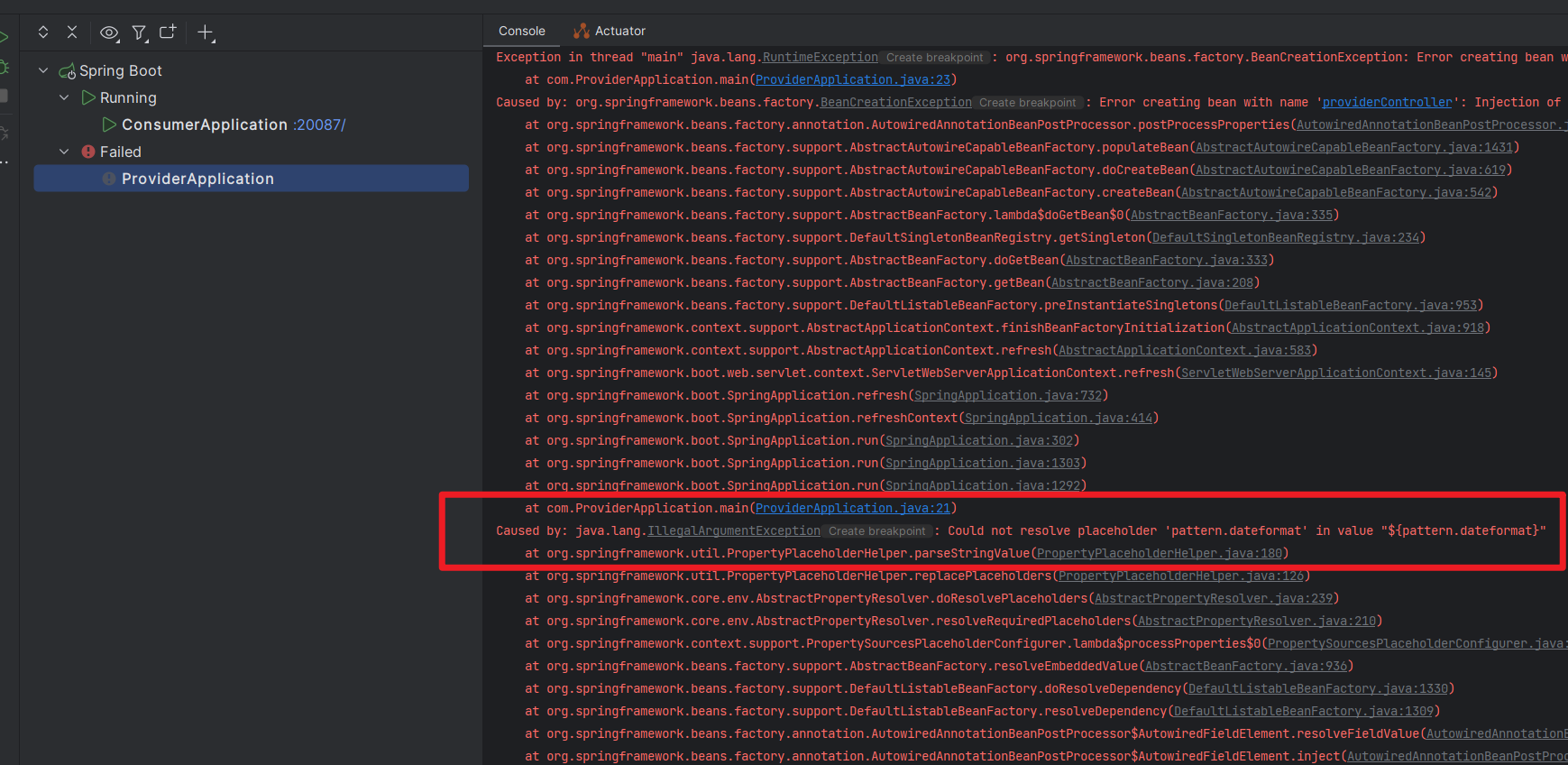Open AbstractBeanFactory.java:333 link
Image resolution: width=1568 pixels, height=765 pixels.
[x=1167, y=260]
